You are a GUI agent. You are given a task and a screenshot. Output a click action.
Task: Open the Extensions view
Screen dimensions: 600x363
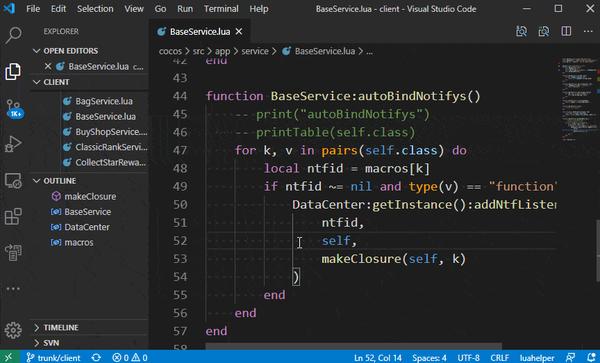coord(13,216)
